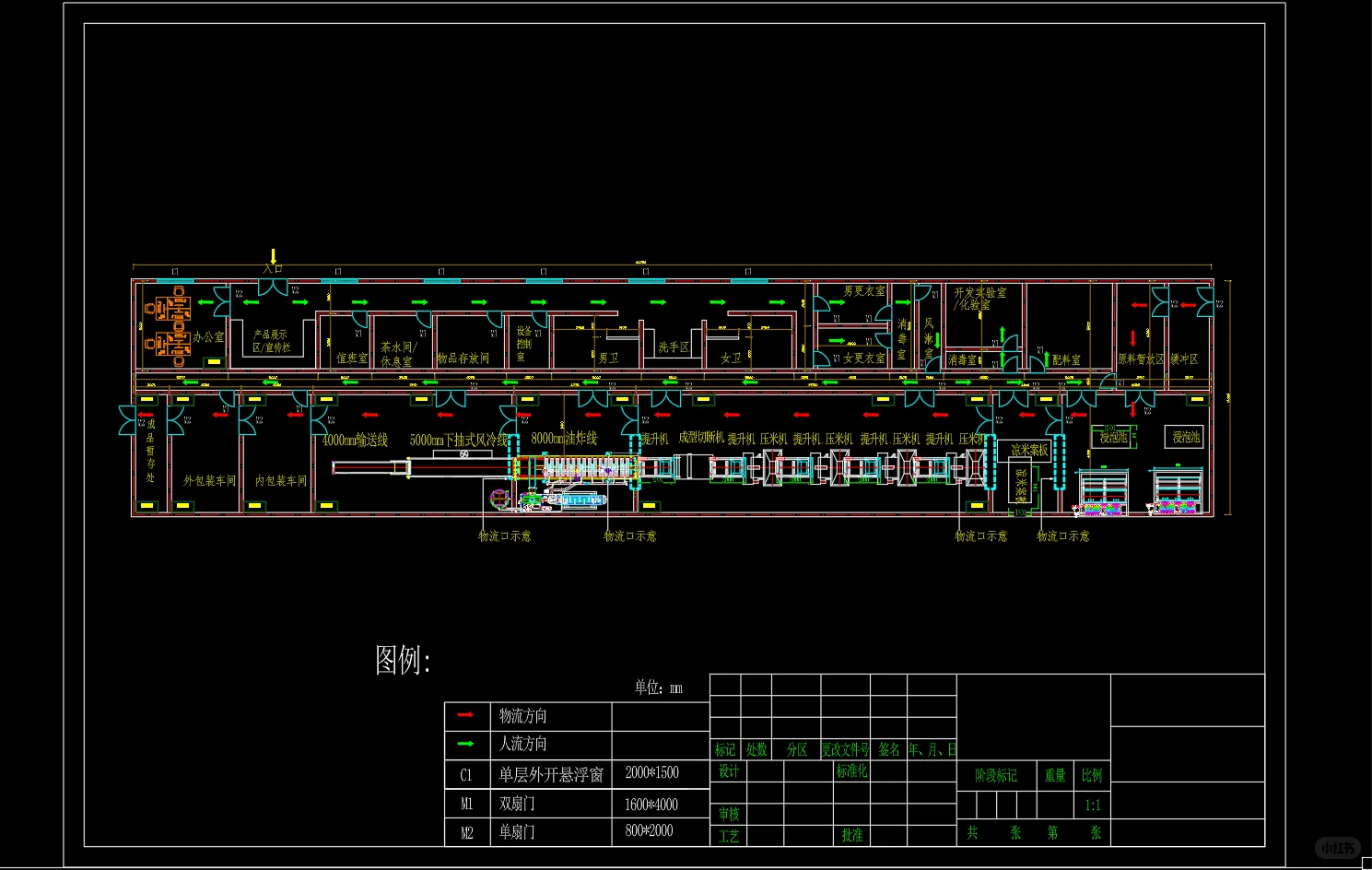Select the 2000*1500 size value

tap(651, 772)
